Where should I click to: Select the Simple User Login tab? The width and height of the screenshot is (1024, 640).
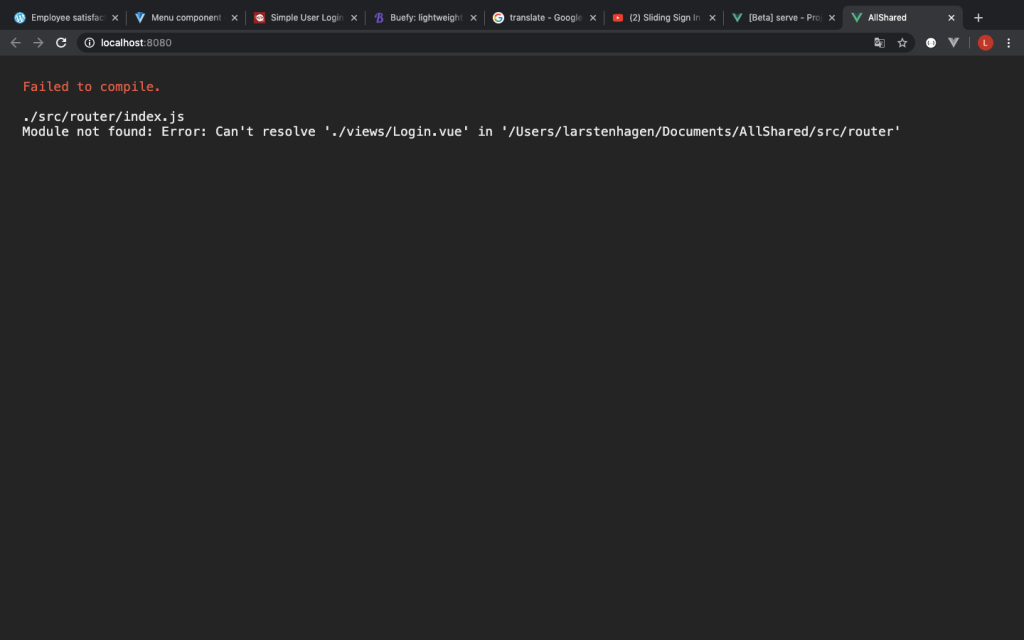[300, 18]
